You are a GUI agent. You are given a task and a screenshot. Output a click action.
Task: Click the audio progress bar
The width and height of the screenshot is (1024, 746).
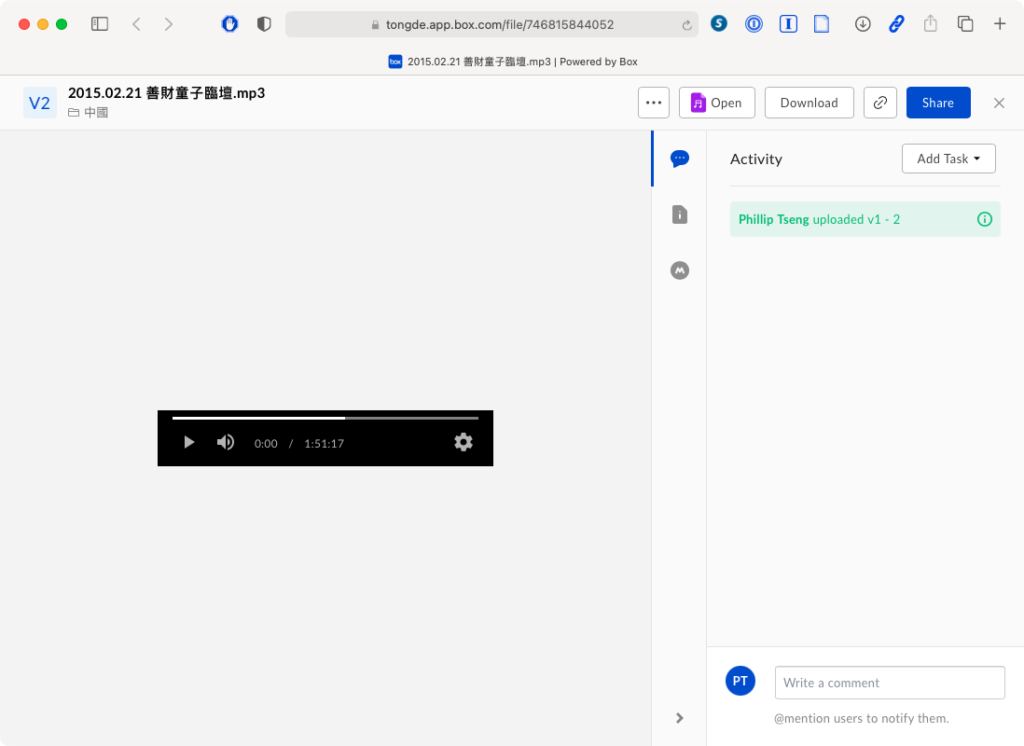point(325,418)
